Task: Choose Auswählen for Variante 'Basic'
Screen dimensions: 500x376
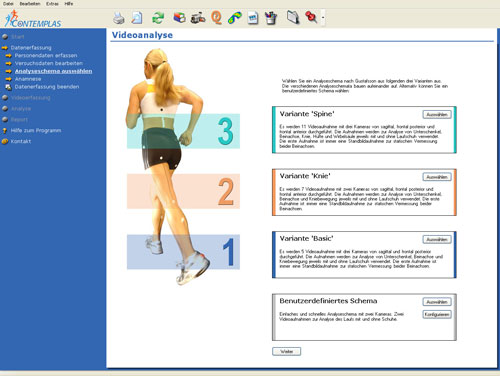Action: [x=437, y=239]
